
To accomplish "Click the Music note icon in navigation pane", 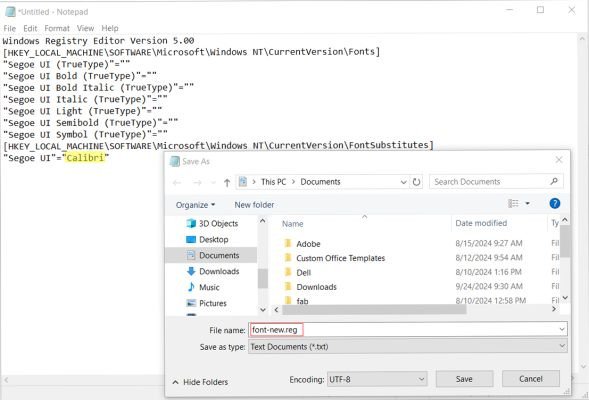I will click(x=191, y=287).
